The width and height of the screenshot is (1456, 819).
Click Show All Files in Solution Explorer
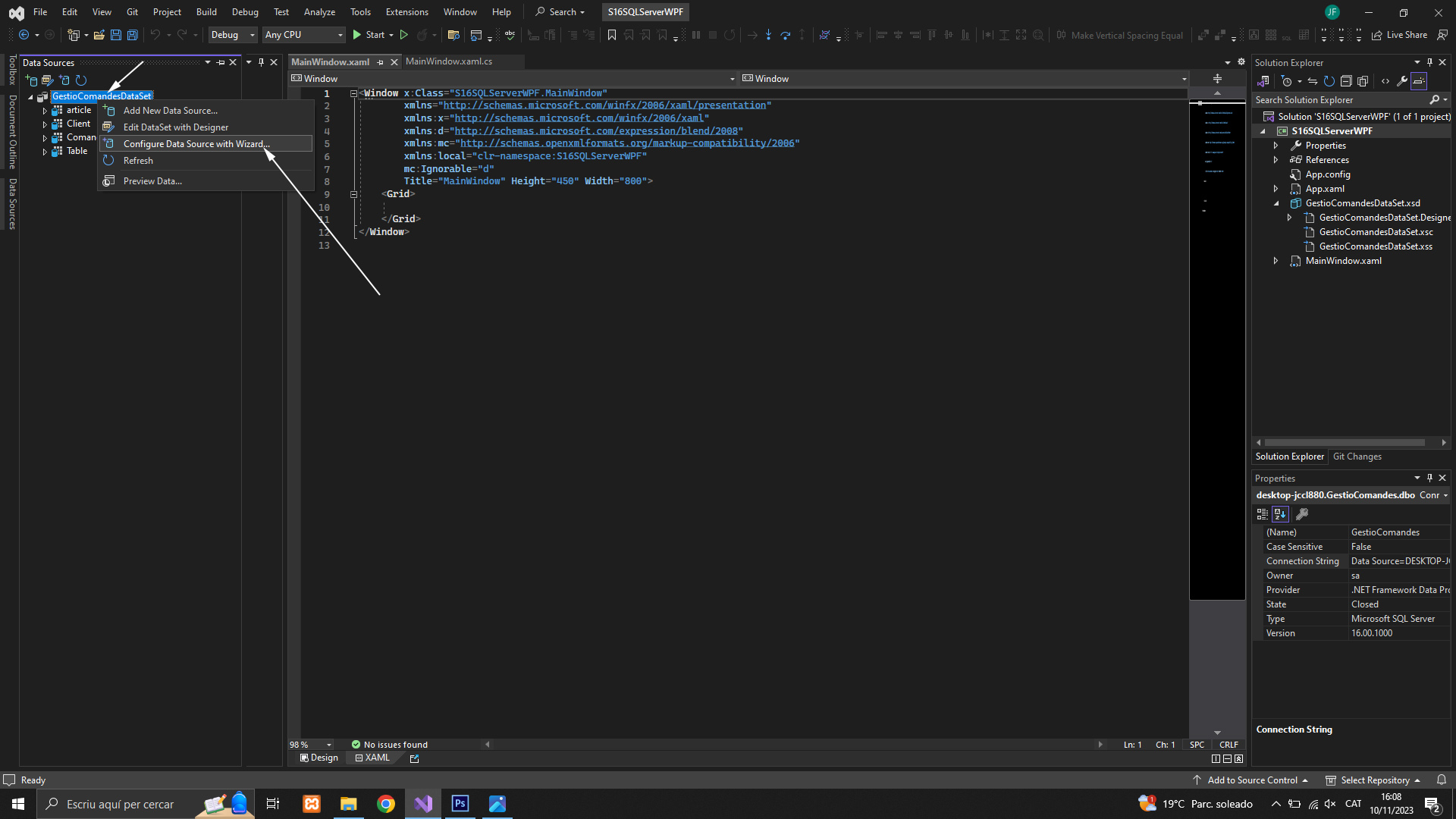(x=1363, y=81)
